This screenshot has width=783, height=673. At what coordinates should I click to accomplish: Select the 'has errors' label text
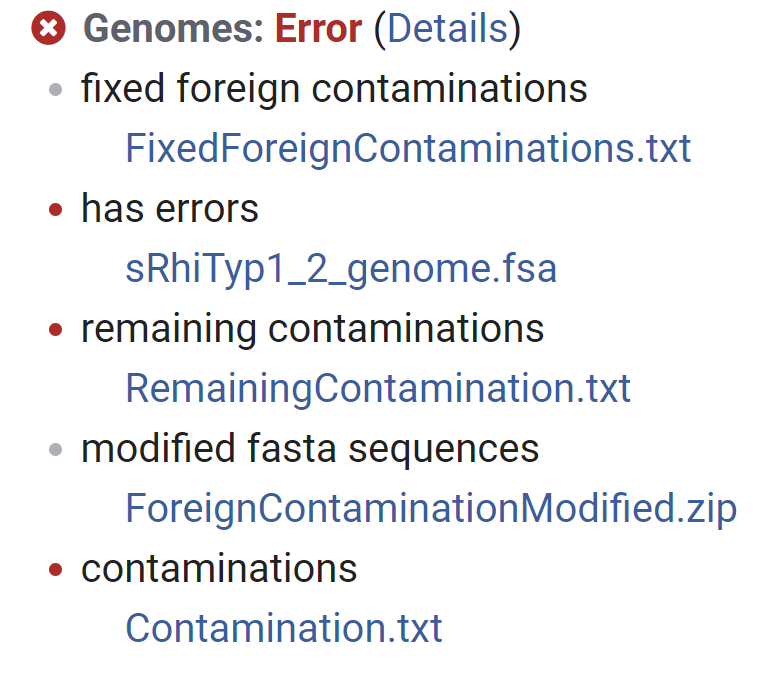170,209
